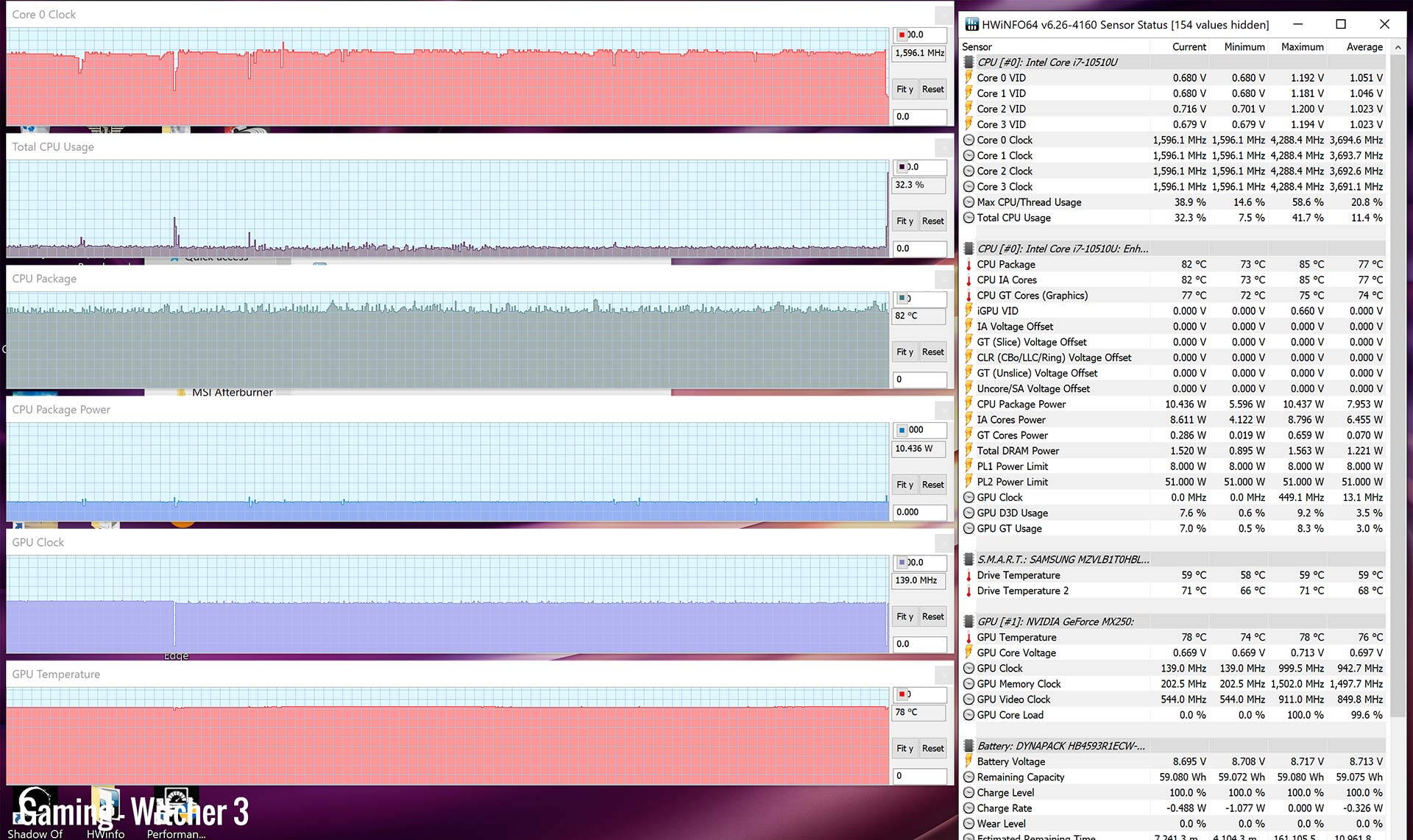Screen dimensions: 1413x840
Task: Click Reset in the GPU Temperature graph
Action: pos(932,748)
